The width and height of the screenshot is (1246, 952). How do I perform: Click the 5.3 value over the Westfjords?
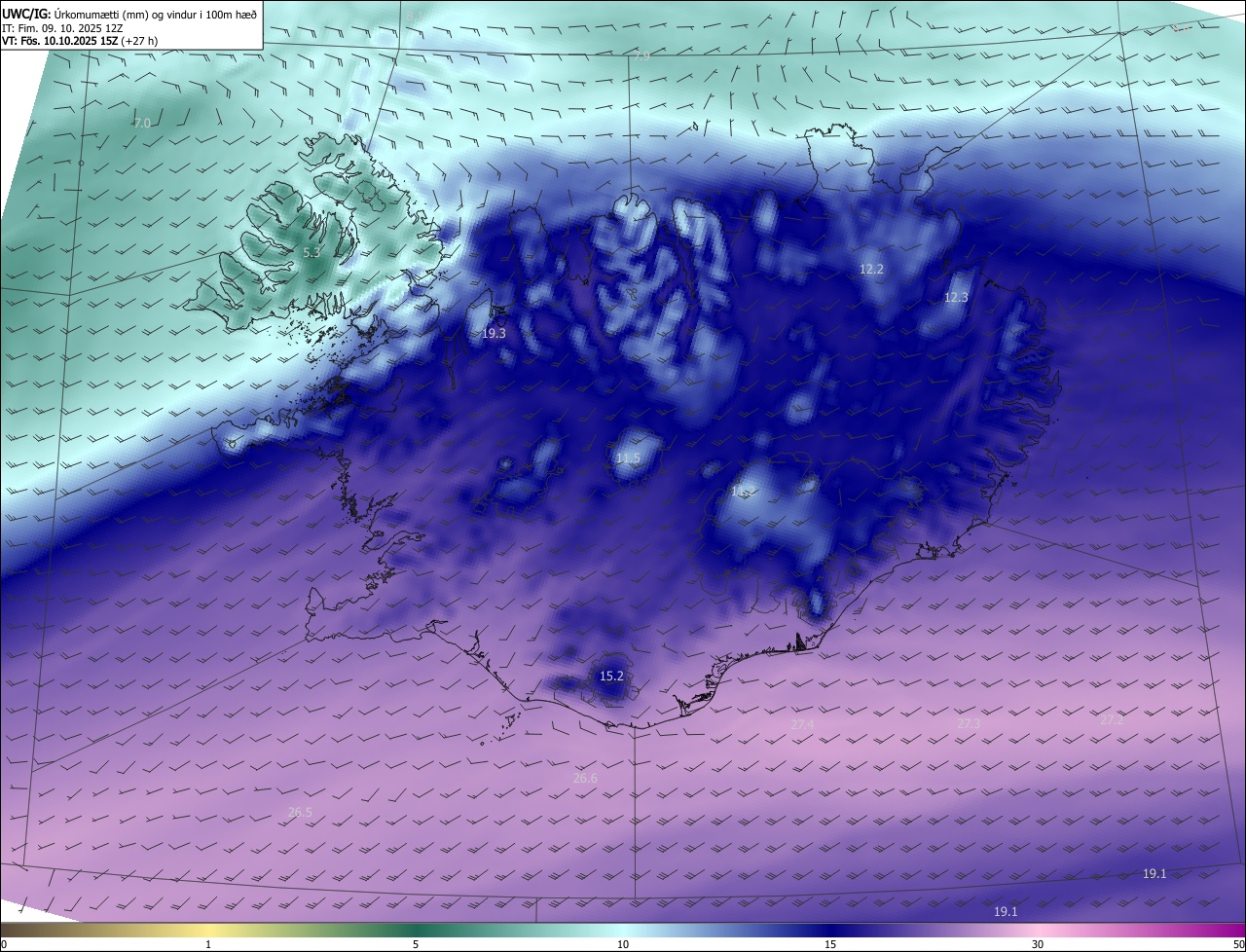[311, 252]
